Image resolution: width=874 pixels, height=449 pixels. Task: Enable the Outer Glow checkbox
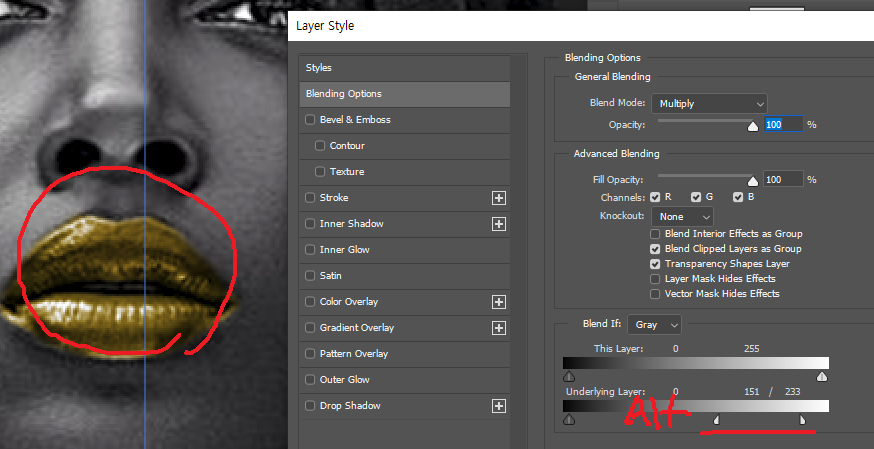pyautogui.click(x=310, y=380)
